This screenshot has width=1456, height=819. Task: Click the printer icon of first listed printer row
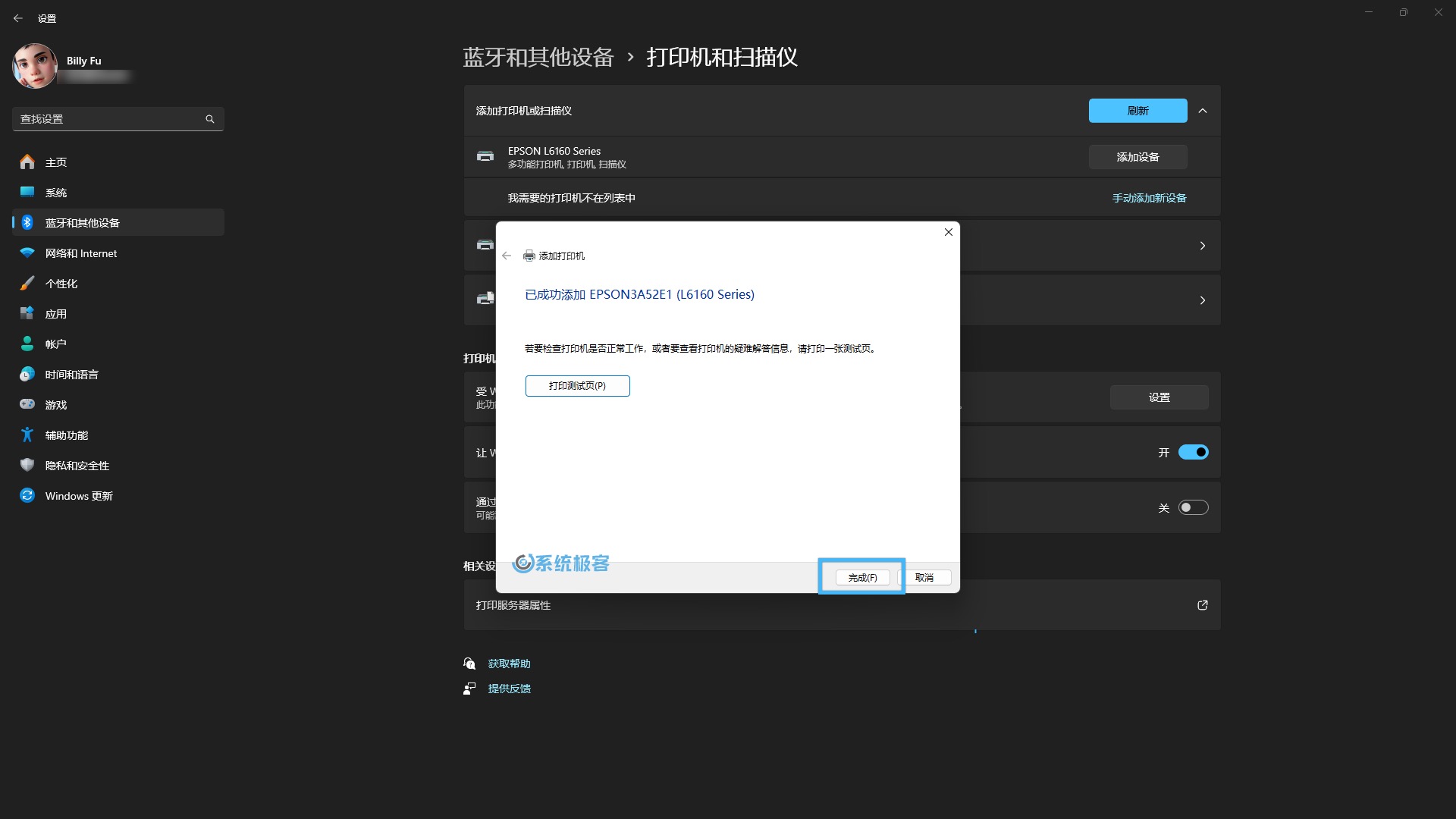pyautogui.click(x=485, y=245)
